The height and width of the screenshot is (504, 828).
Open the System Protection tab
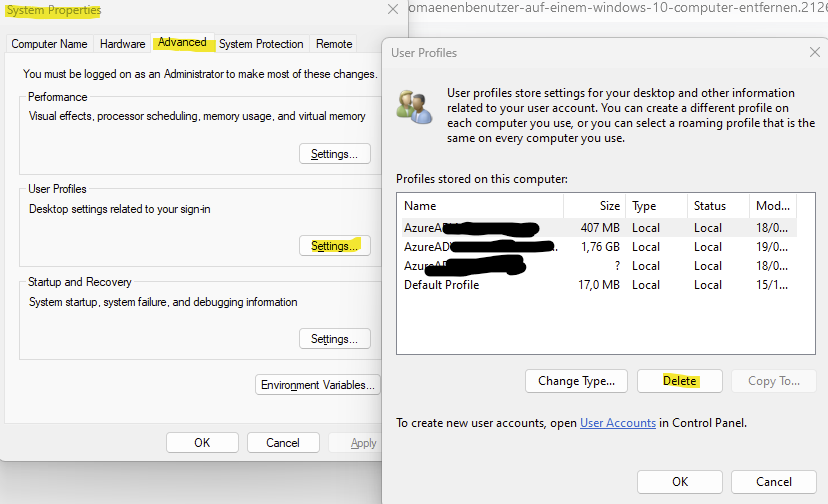pyautogui.click(x=261, y=44)
